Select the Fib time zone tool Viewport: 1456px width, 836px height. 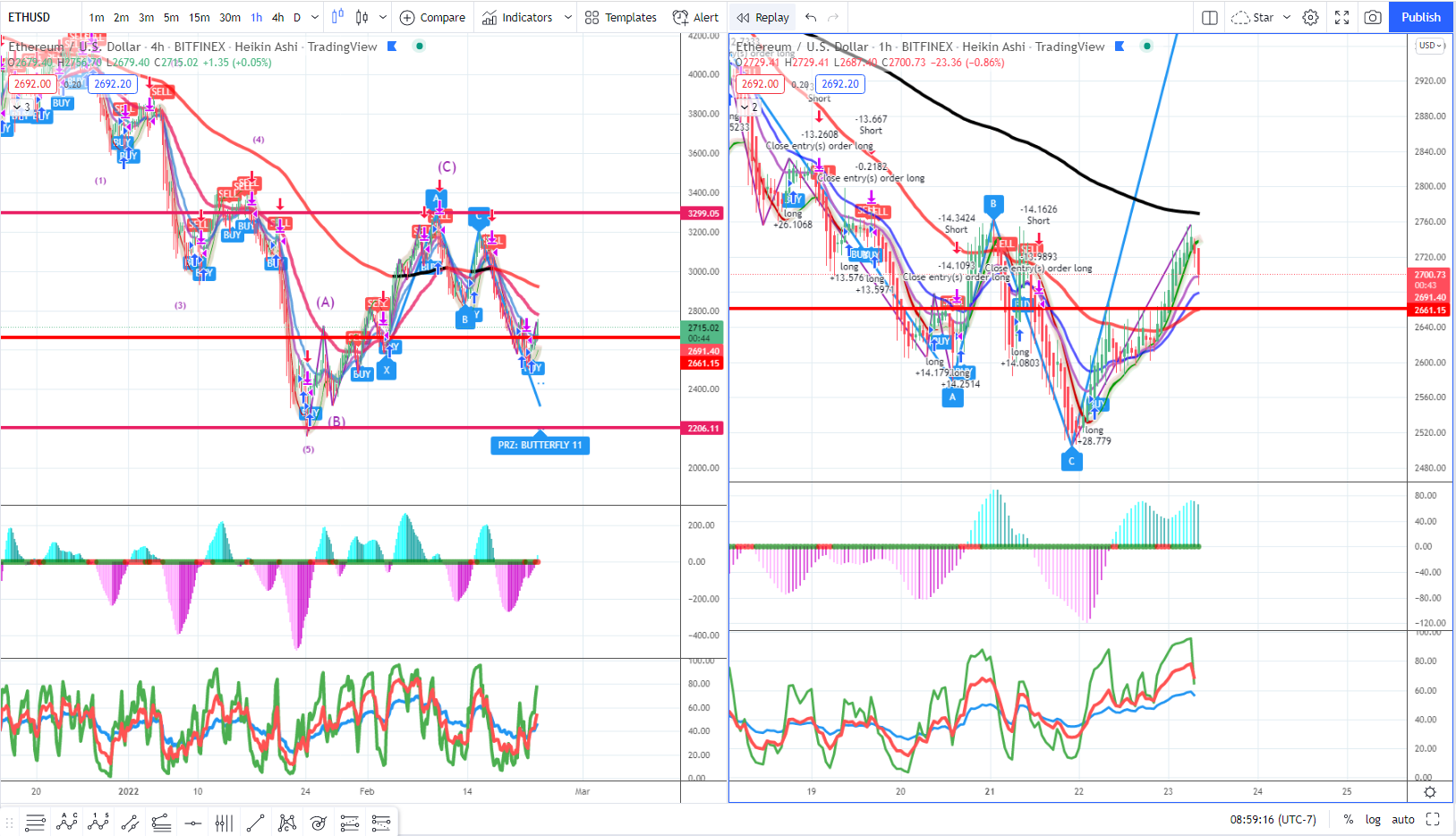click(224, 823)
